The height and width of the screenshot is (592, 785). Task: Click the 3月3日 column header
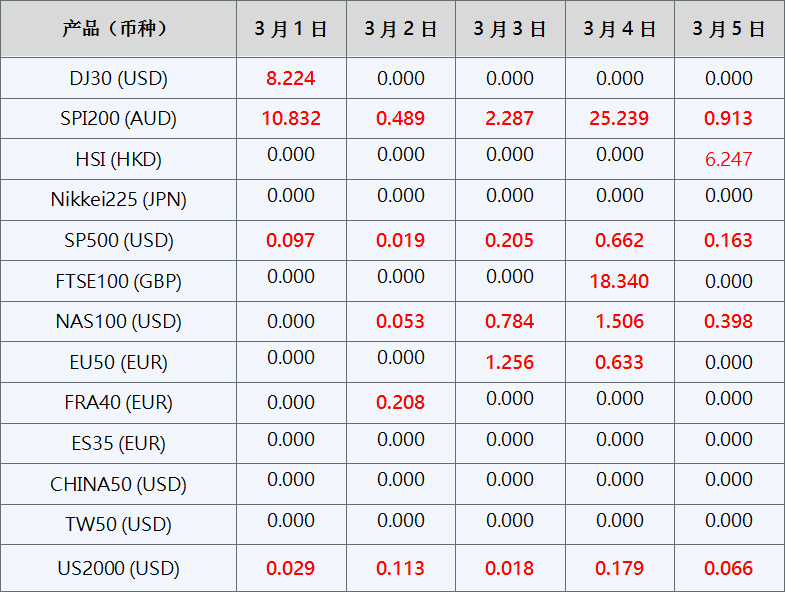tap(510, 29)
